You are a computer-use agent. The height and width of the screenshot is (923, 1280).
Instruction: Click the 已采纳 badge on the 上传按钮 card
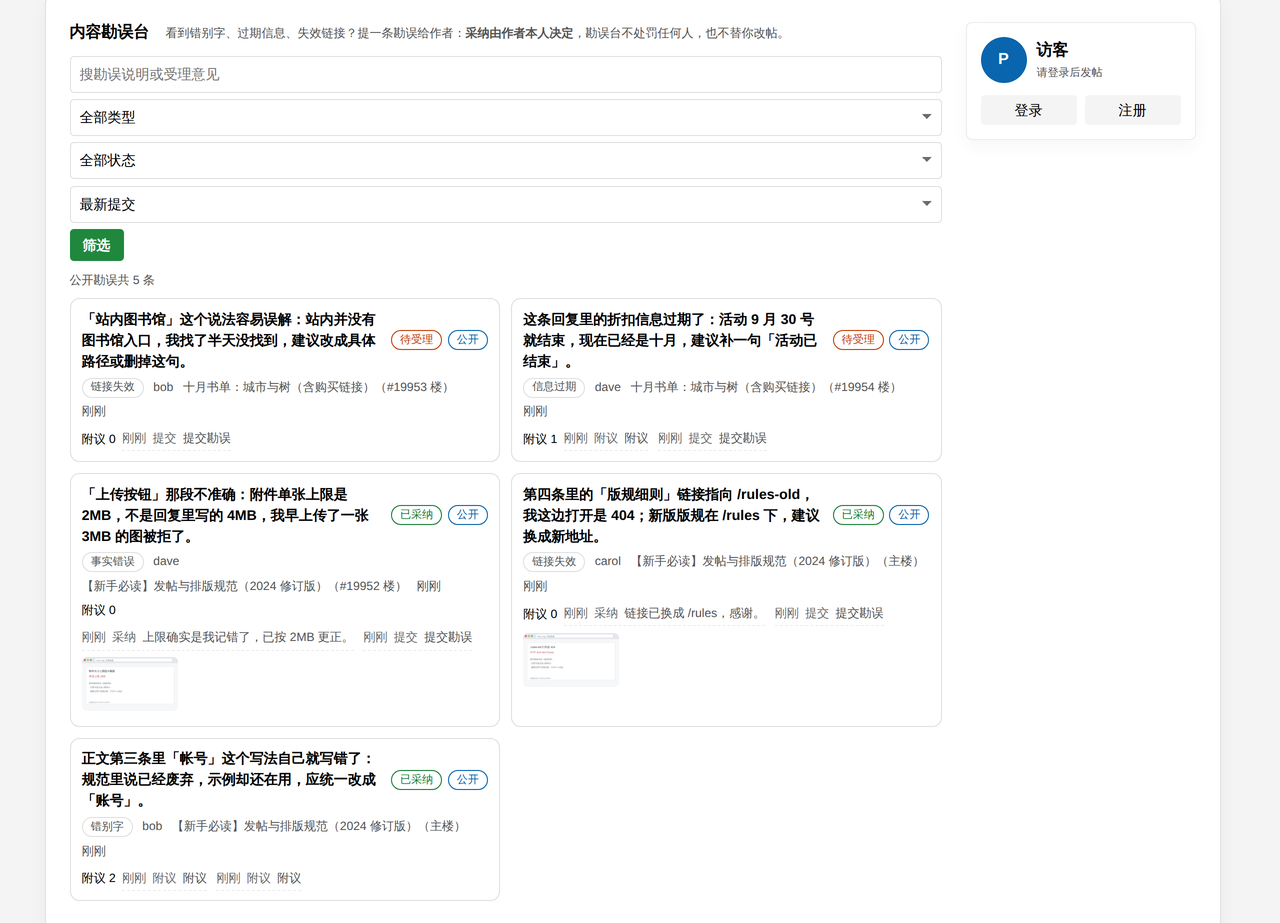point(416,515)
